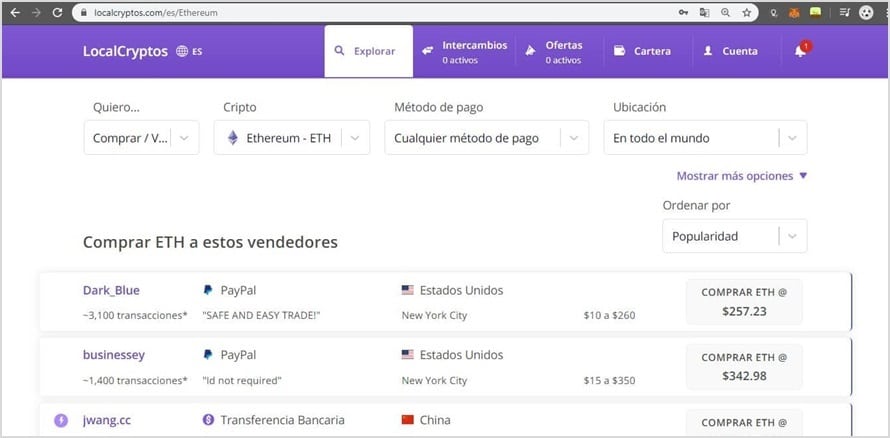Open seller jwang.cc profile

pos(107,420)
